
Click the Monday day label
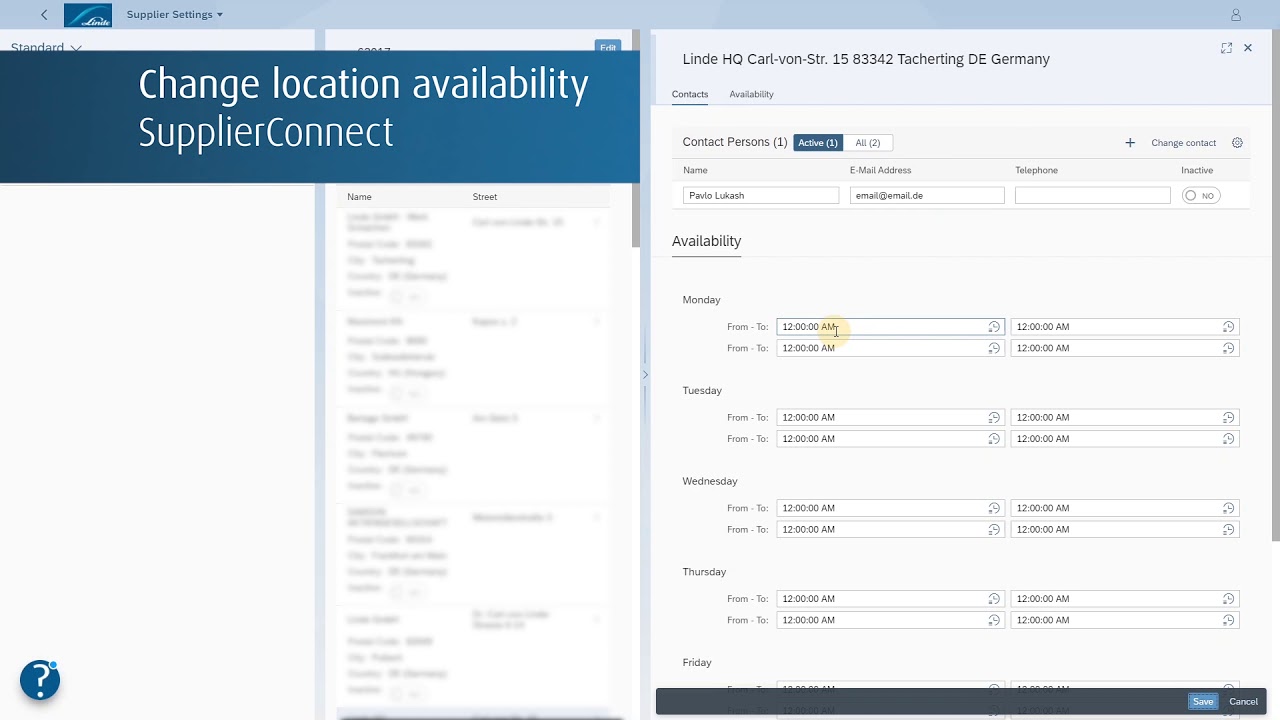701,300
